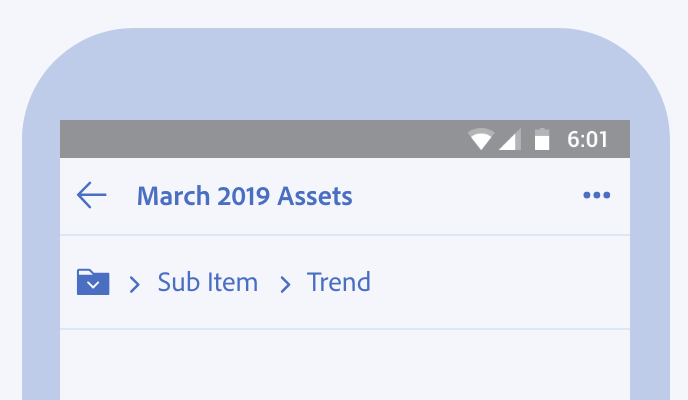688x400 pixels.
Task: Click the divider line under the title bar
Action: click(344, 235)
